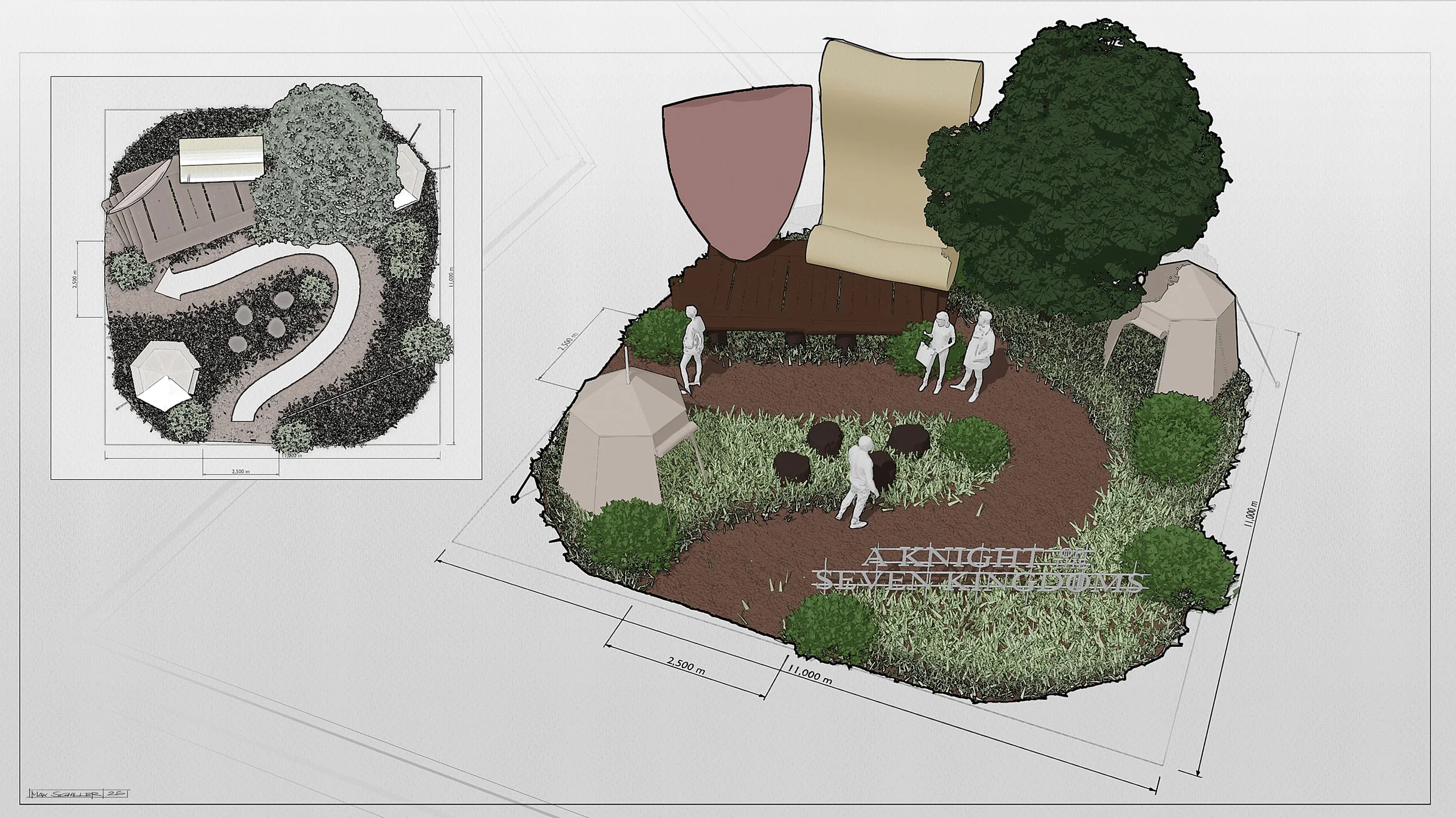
Task: Click the rotated 2,500 m label beside the wooden deck
Action: 567,341
